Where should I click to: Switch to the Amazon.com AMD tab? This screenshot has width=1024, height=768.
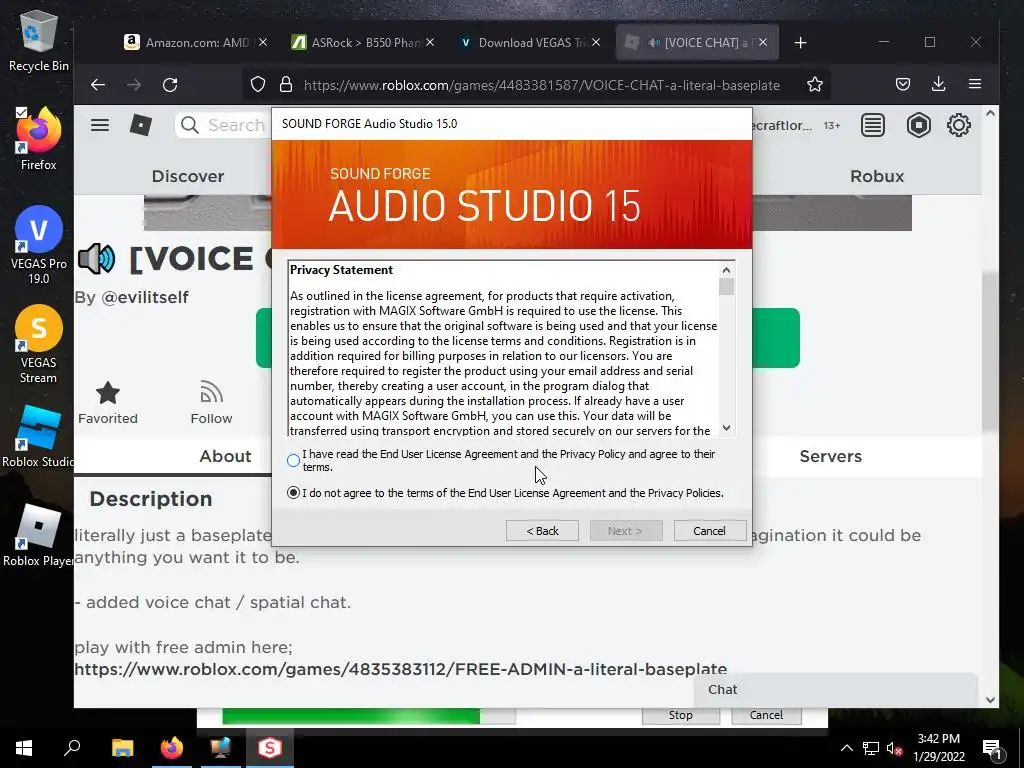coord(195,42)
